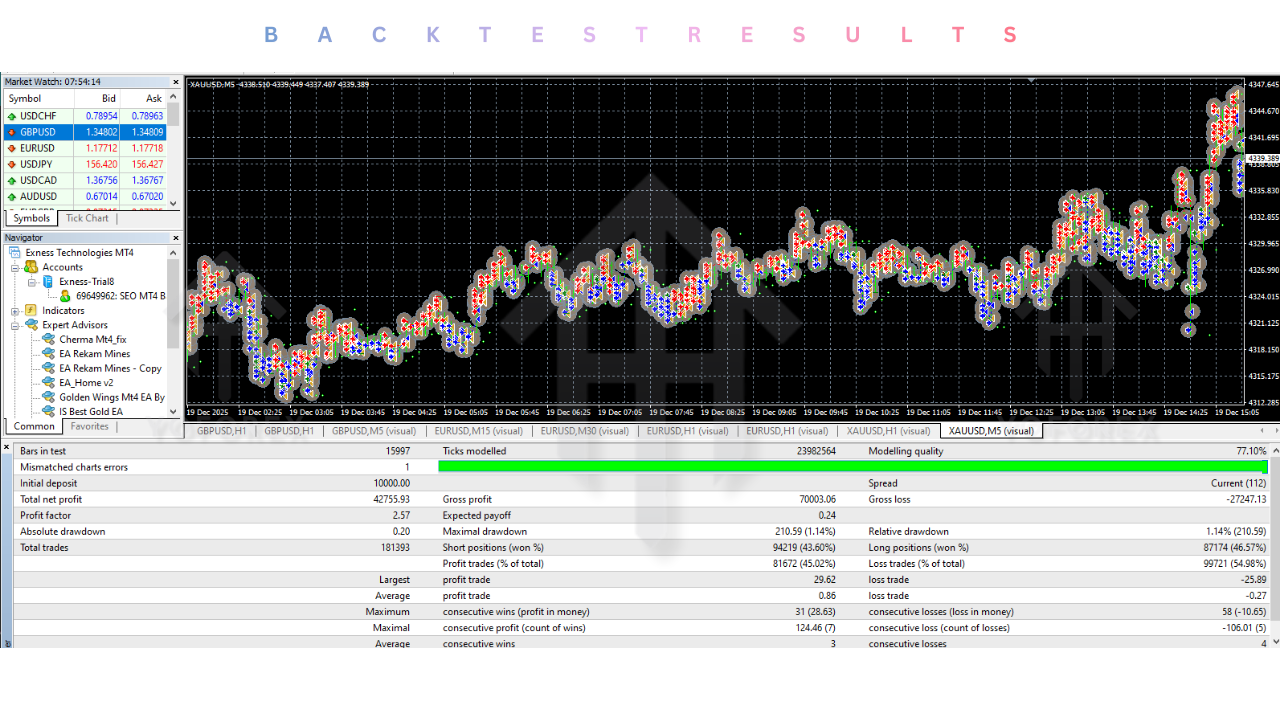Click the Exness-Trial8 server icon

pos(48,282)
